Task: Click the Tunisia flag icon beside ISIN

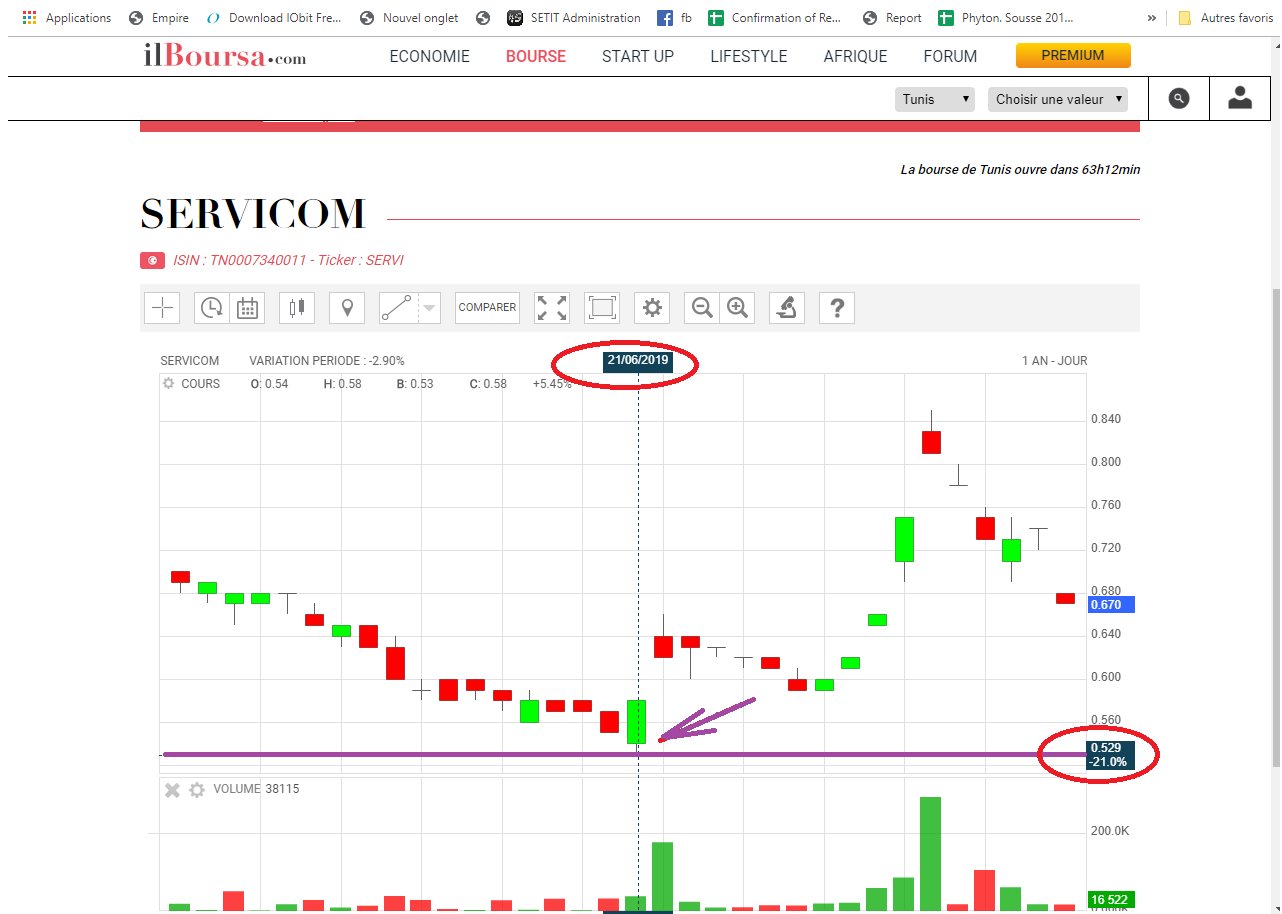Action: [152, 261]
